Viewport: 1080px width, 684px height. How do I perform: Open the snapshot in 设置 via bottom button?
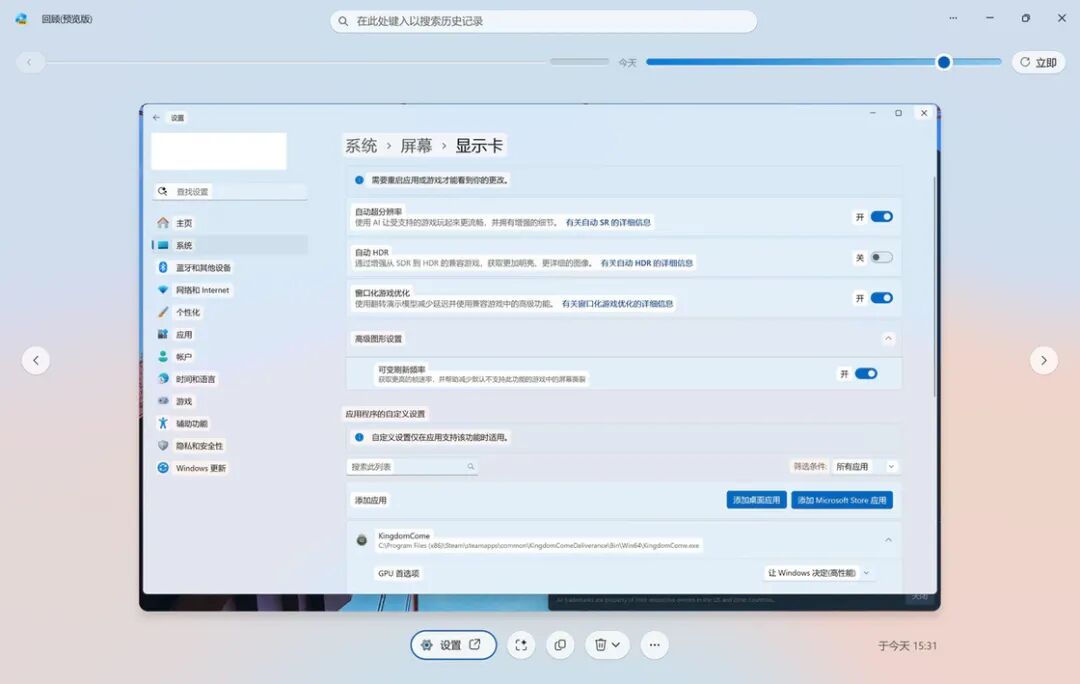point(453,645)
